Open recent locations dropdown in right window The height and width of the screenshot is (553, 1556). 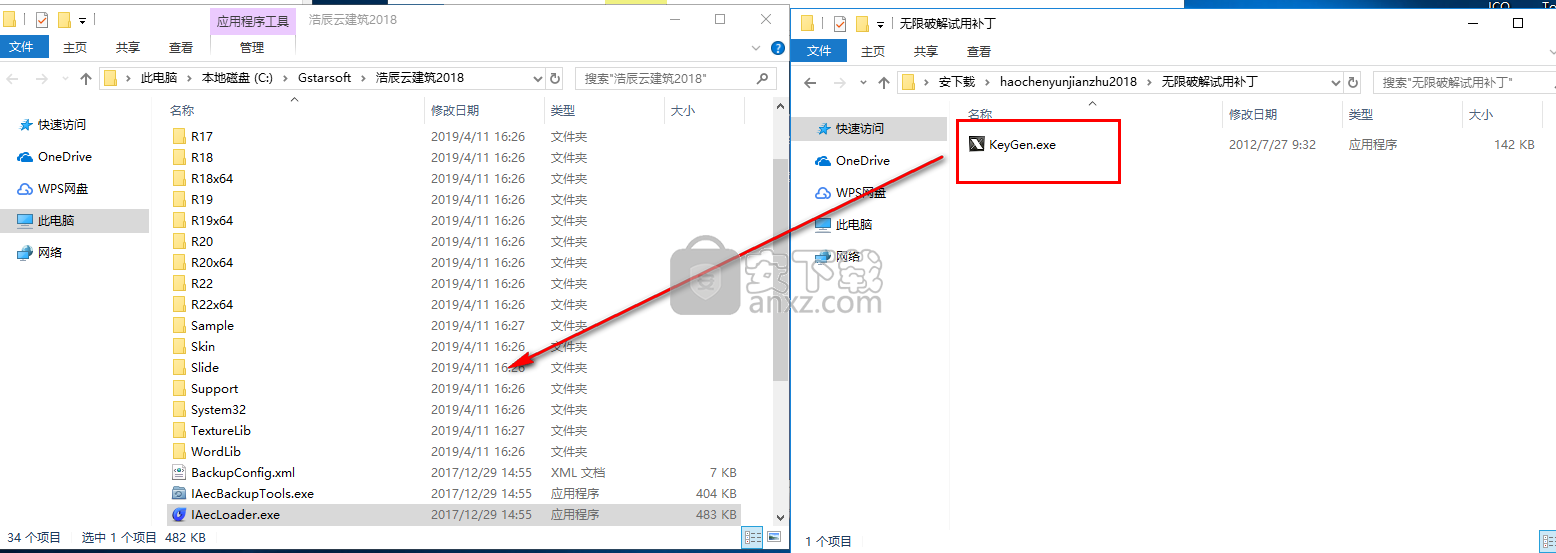click(865, 83)
